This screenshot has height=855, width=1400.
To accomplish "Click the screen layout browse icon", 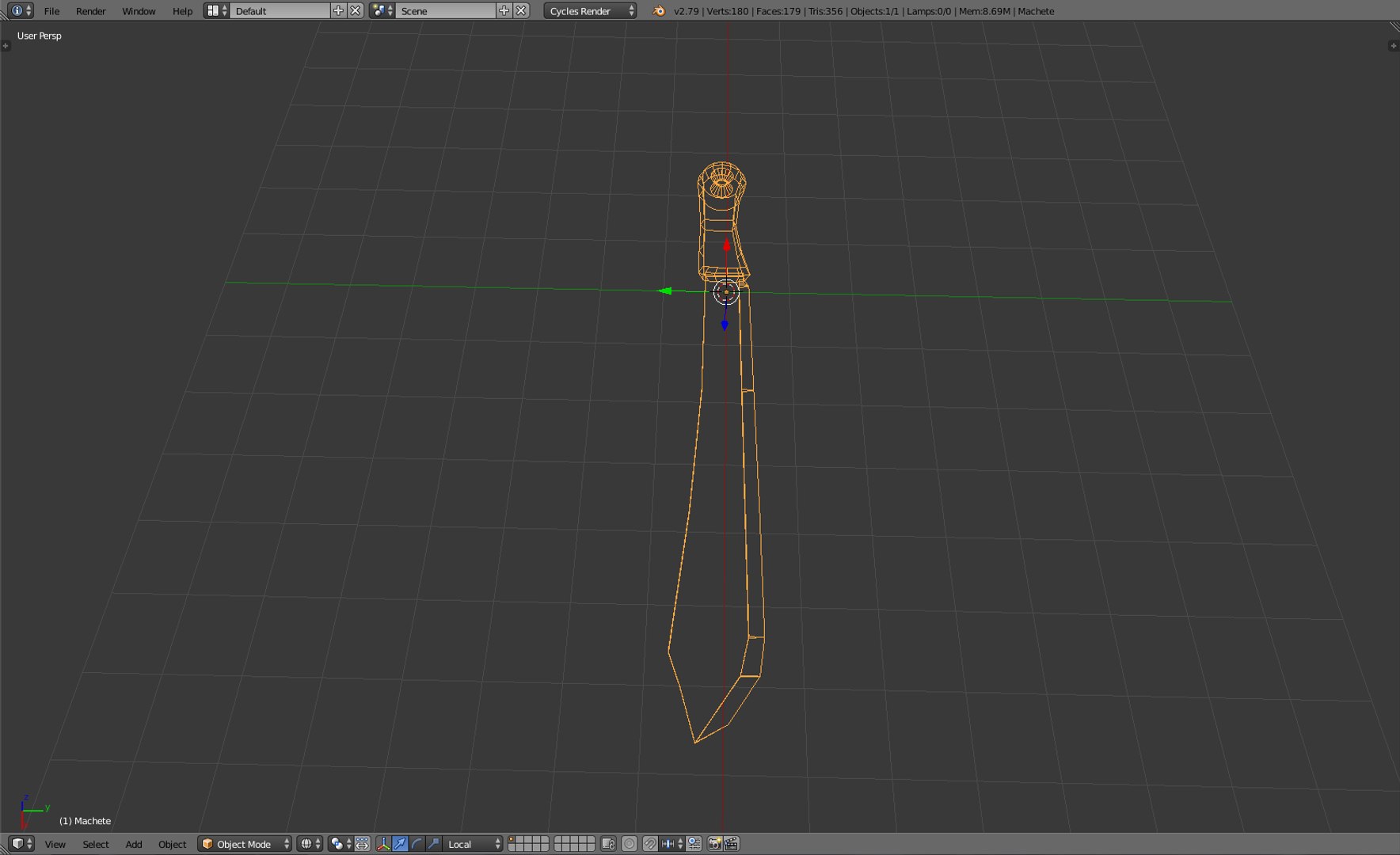I will (216, 11).
